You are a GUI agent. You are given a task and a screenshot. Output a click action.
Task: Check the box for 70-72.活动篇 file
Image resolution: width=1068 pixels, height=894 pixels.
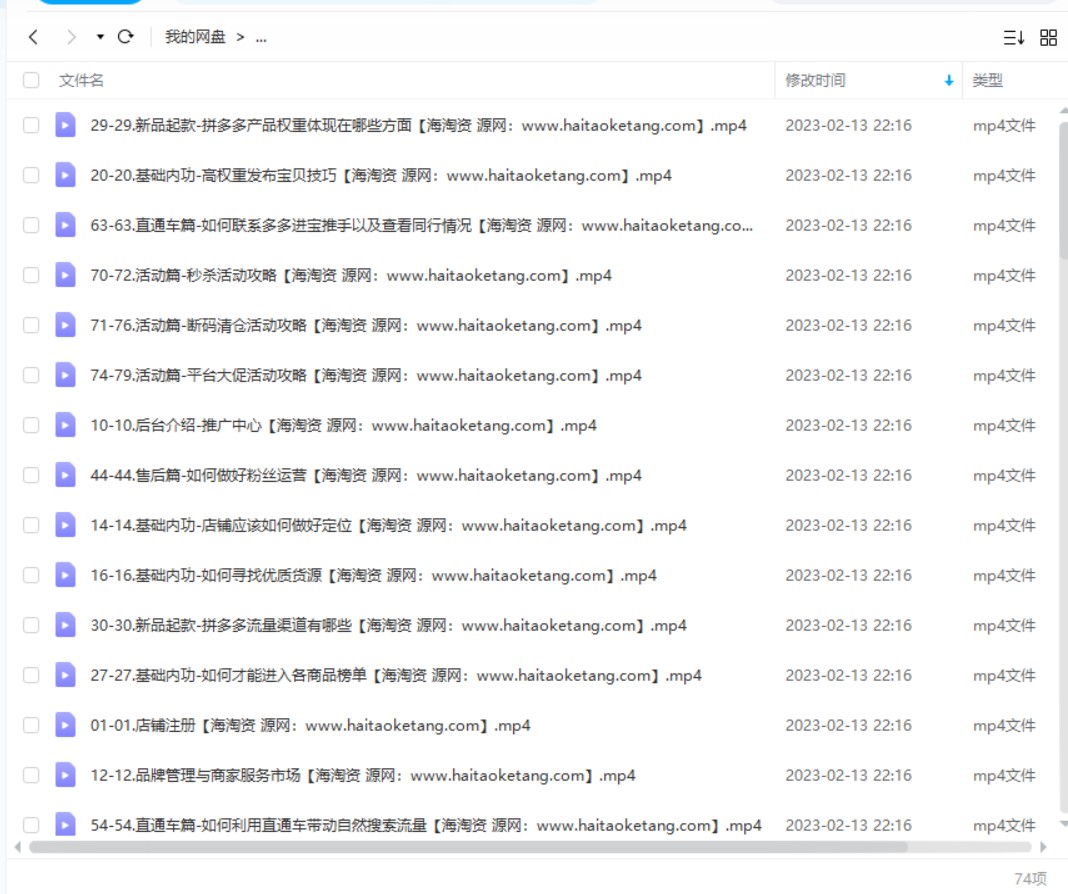click(31, 275)
